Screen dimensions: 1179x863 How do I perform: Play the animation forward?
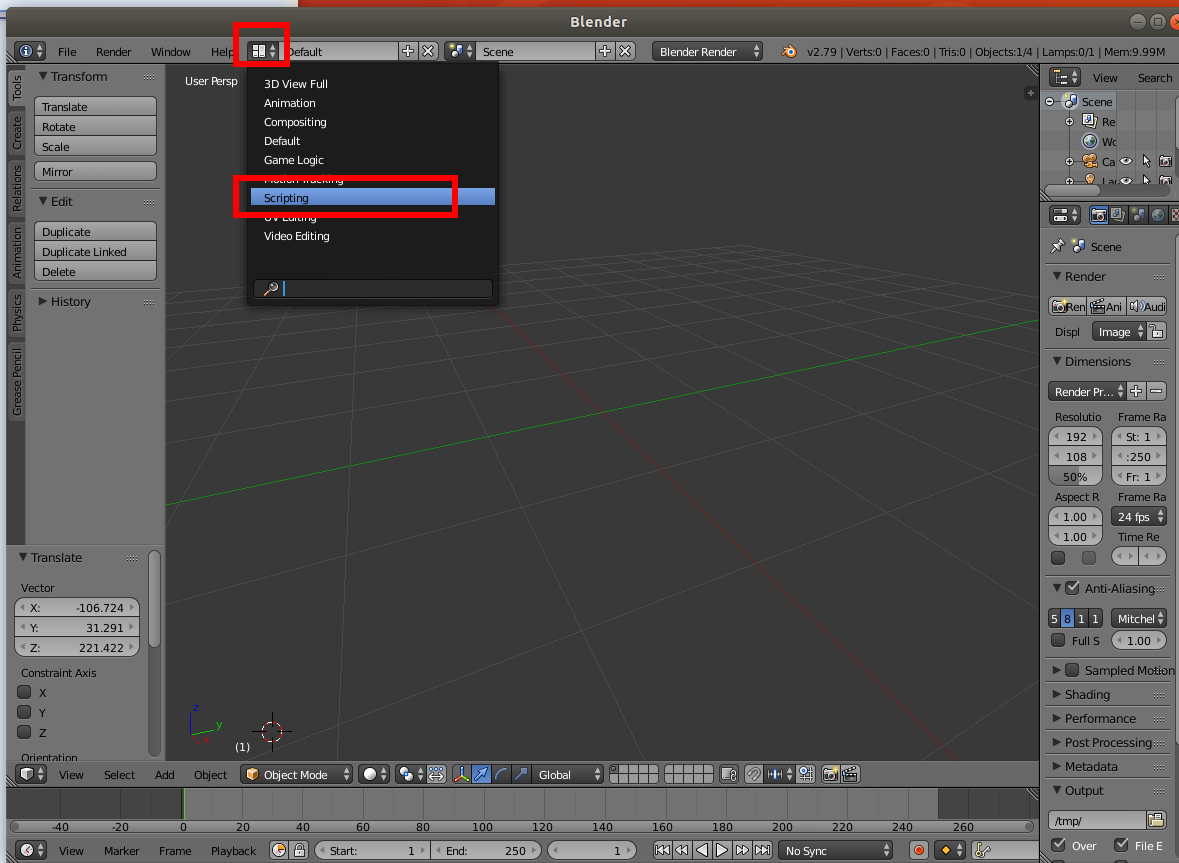coord(722,850)
